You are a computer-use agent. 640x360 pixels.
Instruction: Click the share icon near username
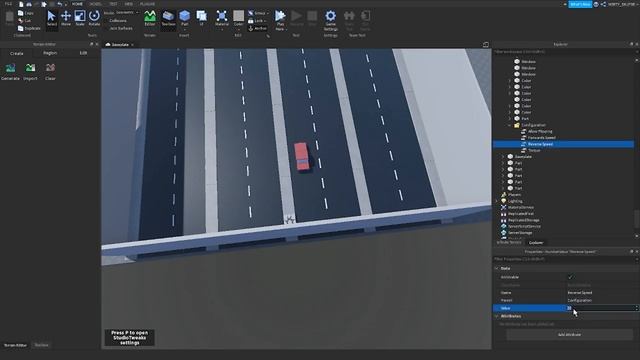(603, 4)
